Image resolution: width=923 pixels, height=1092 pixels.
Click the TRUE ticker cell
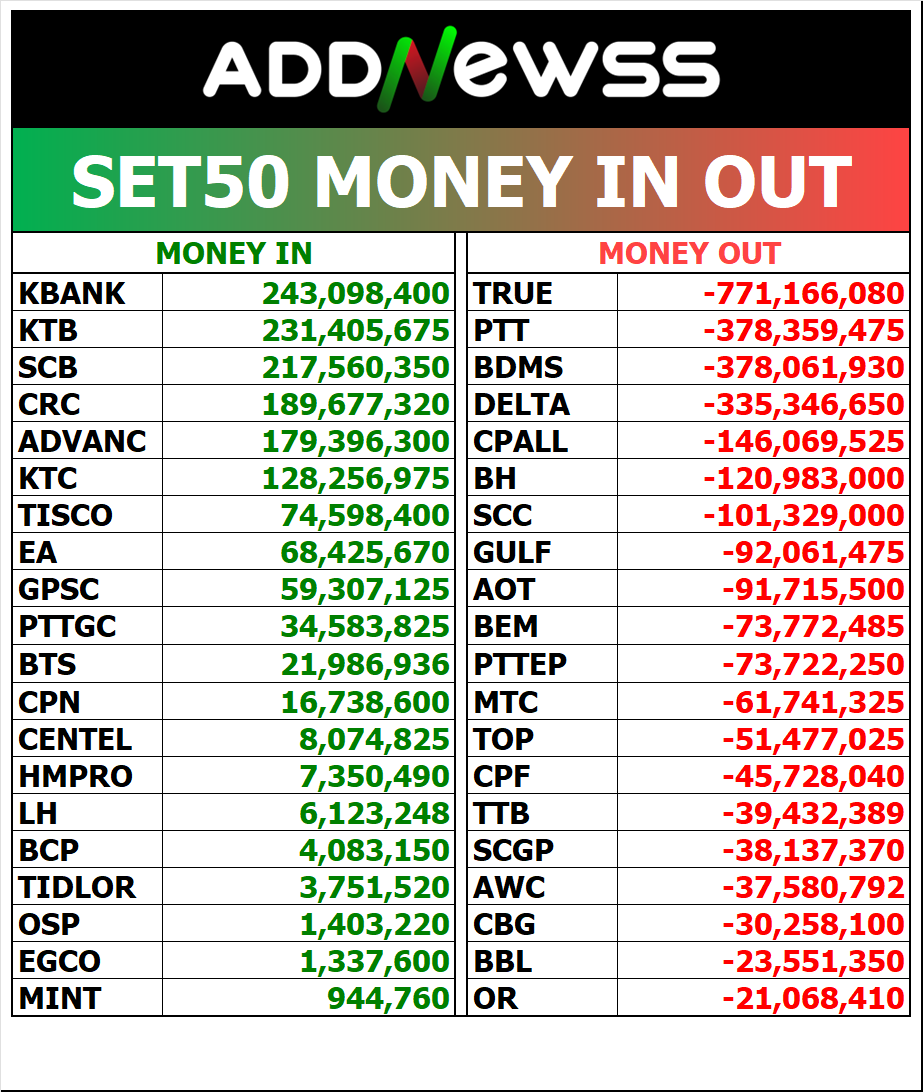(513, 293)
